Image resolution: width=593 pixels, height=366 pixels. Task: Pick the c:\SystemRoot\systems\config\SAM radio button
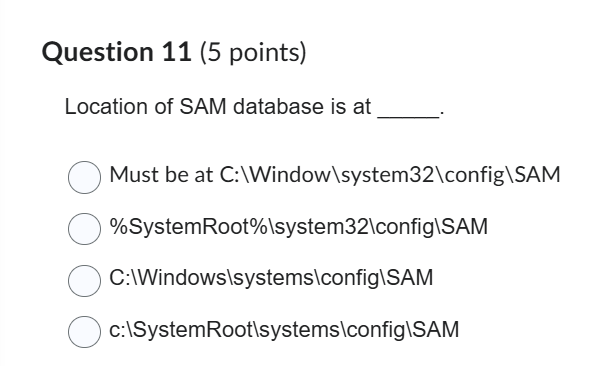84,332
